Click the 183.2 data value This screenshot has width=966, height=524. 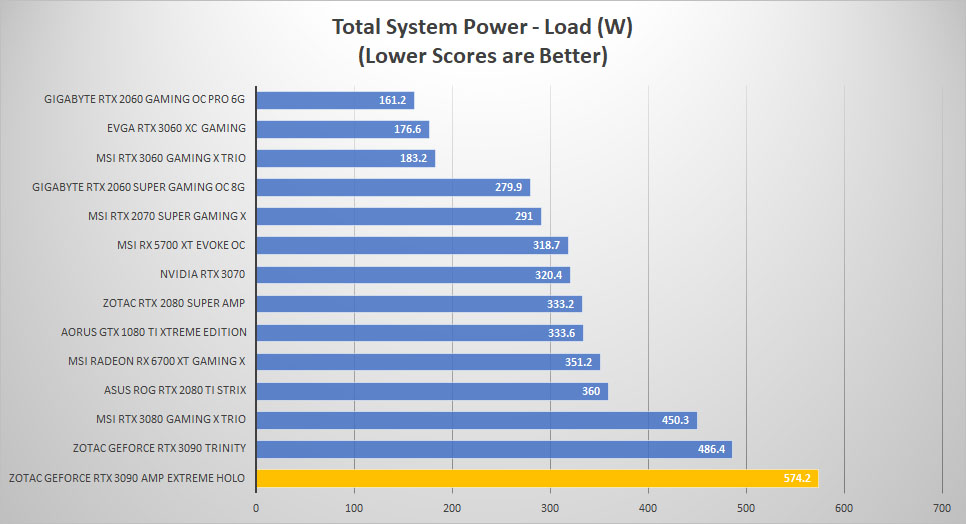[x=413, y=158]
